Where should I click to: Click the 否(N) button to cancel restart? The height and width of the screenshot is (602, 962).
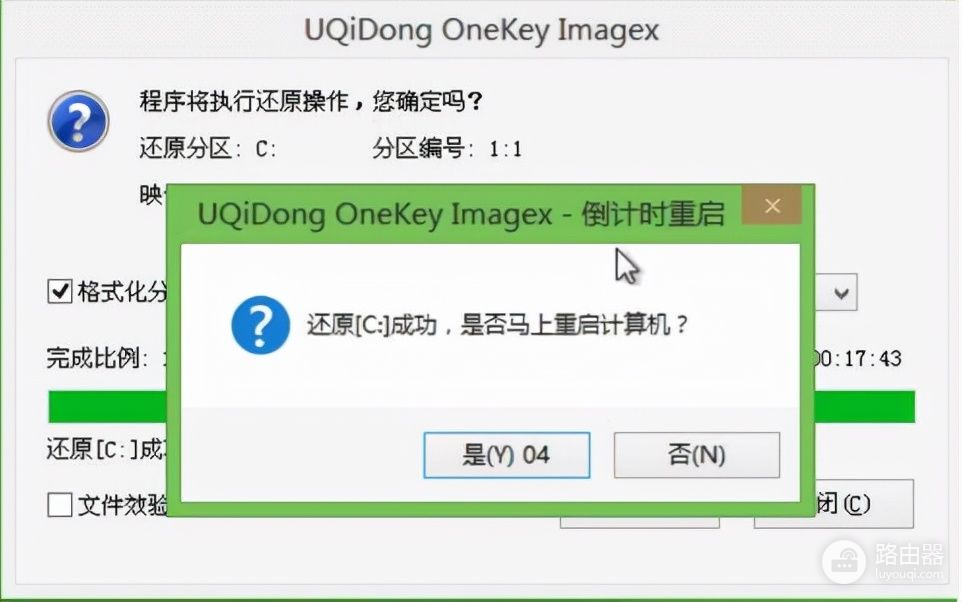click(696, 455)
